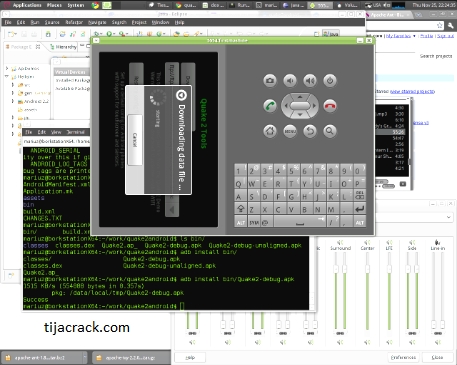Switch to the Hierarchy tab in Eclipse
Viewport: 457px width, 365px height.
point(63,47)
